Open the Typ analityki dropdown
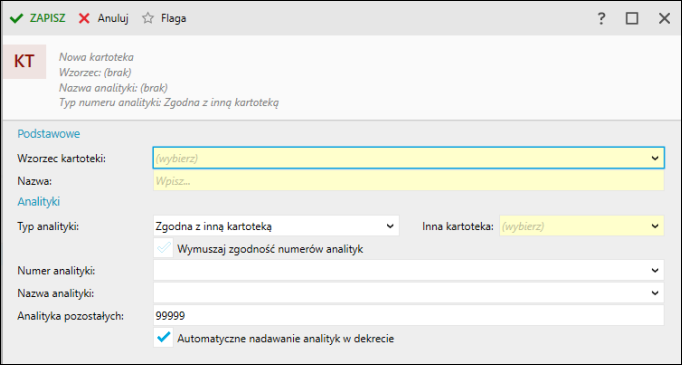 click(276, 226)
